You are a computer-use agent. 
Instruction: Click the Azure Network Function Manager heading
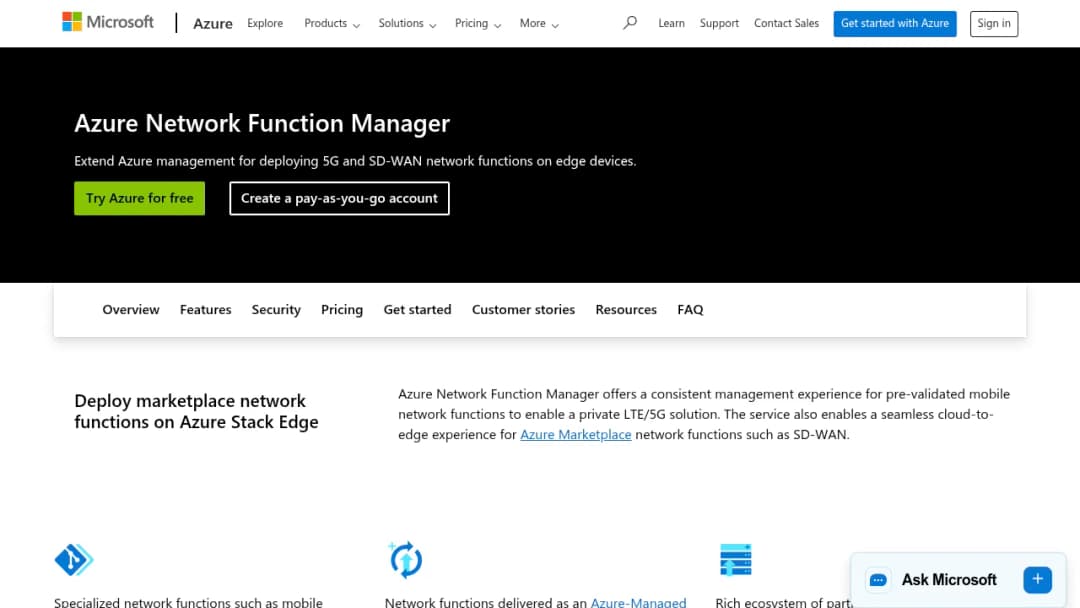click(x=262, y=123)
